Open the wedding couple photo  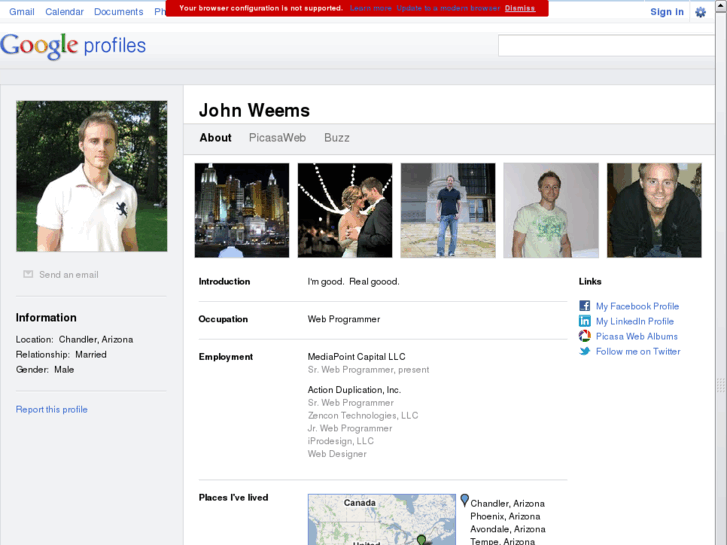point(345,210)
